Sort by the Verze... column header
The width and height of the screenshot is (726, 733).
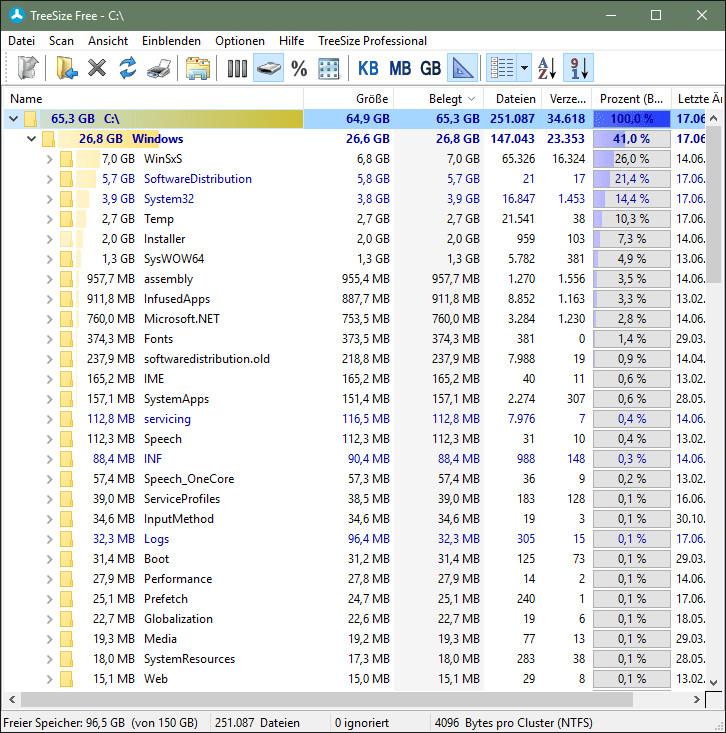click(567, 99)
